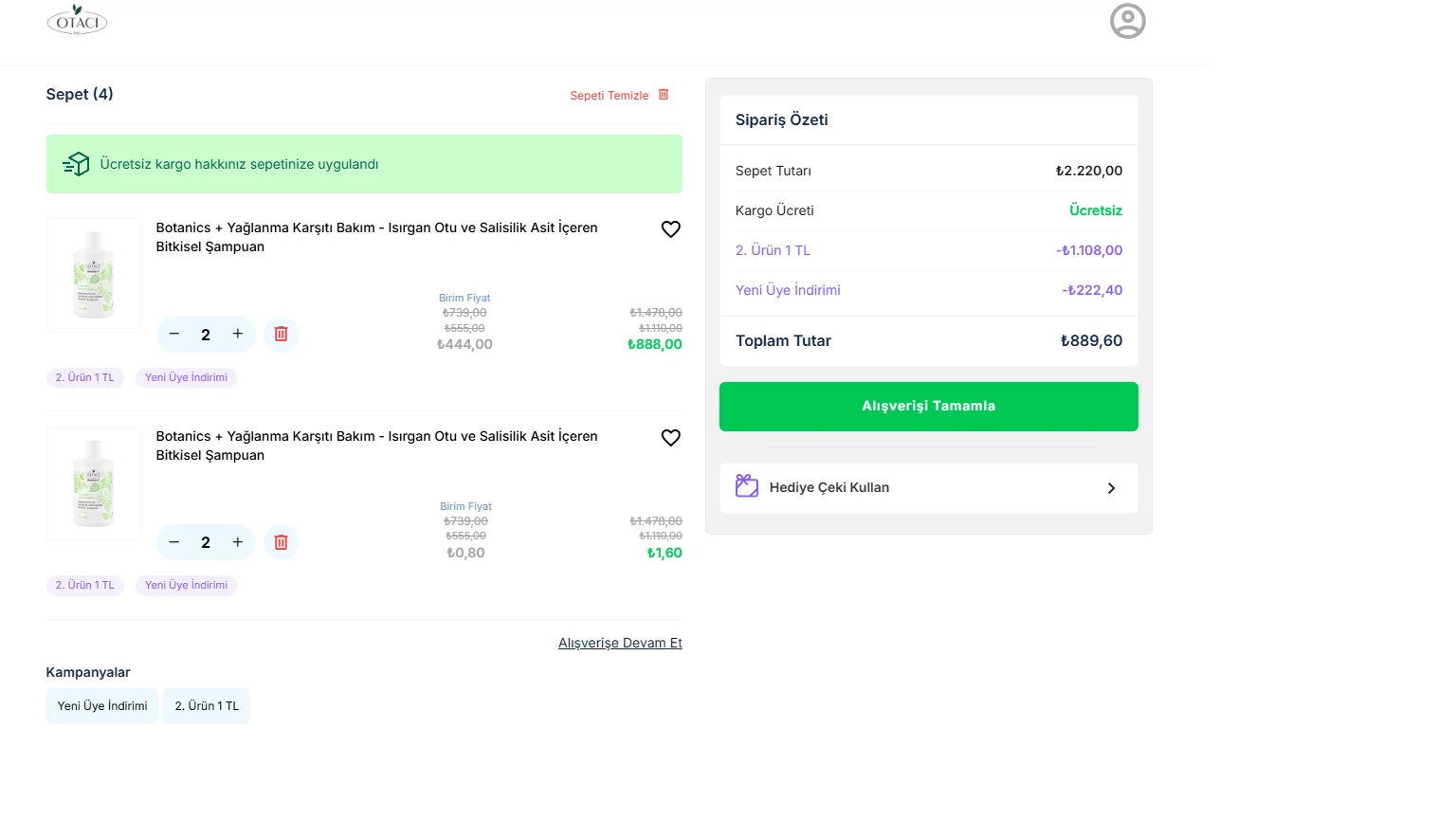Click the ₺0,80 unit price
Image resolution: width=1456 pixels, height=819 pixels.
(x=465, y=553)
